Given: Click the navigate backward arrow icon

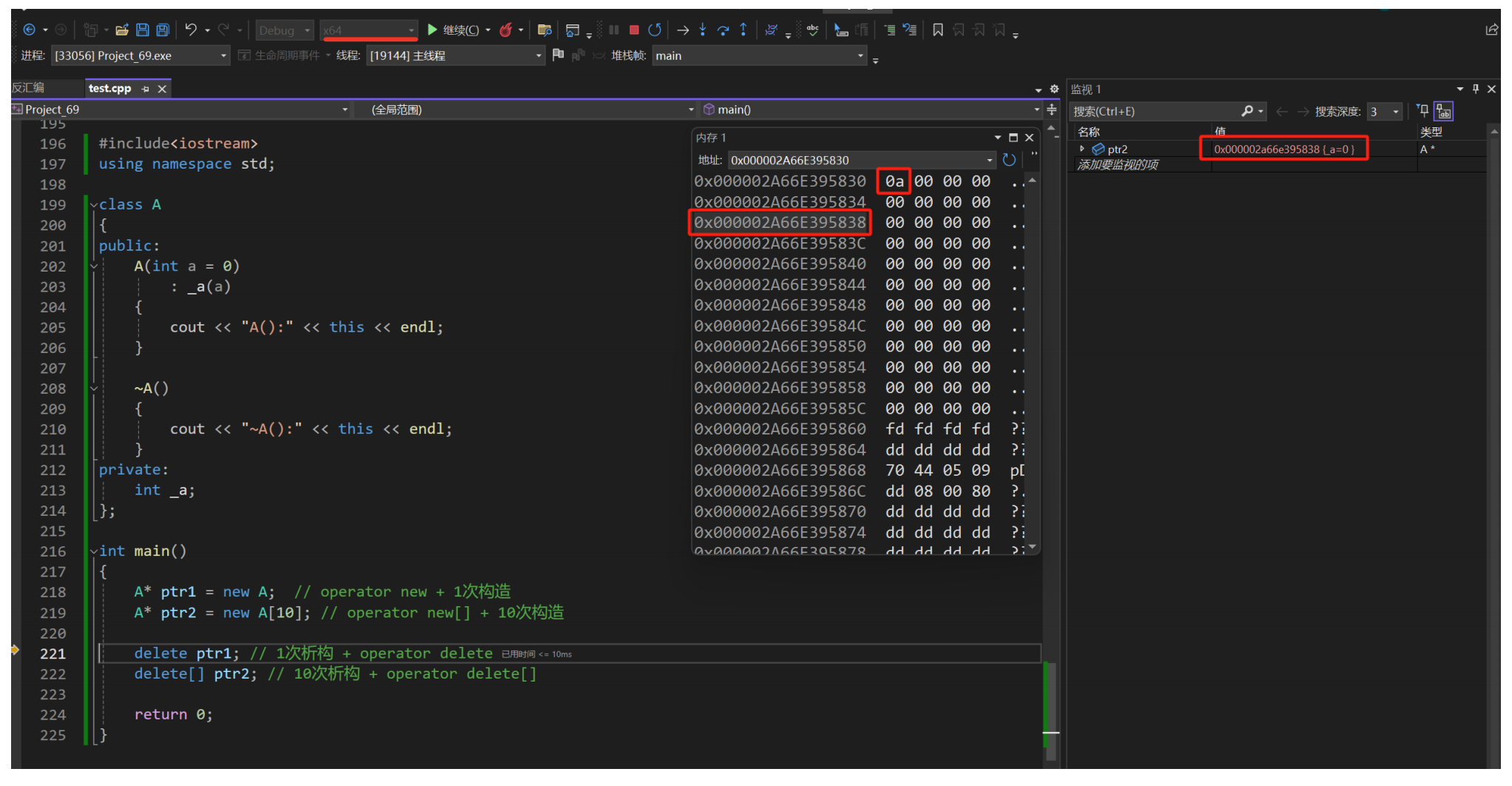Looking at the screenshot, I should point(29,30).
